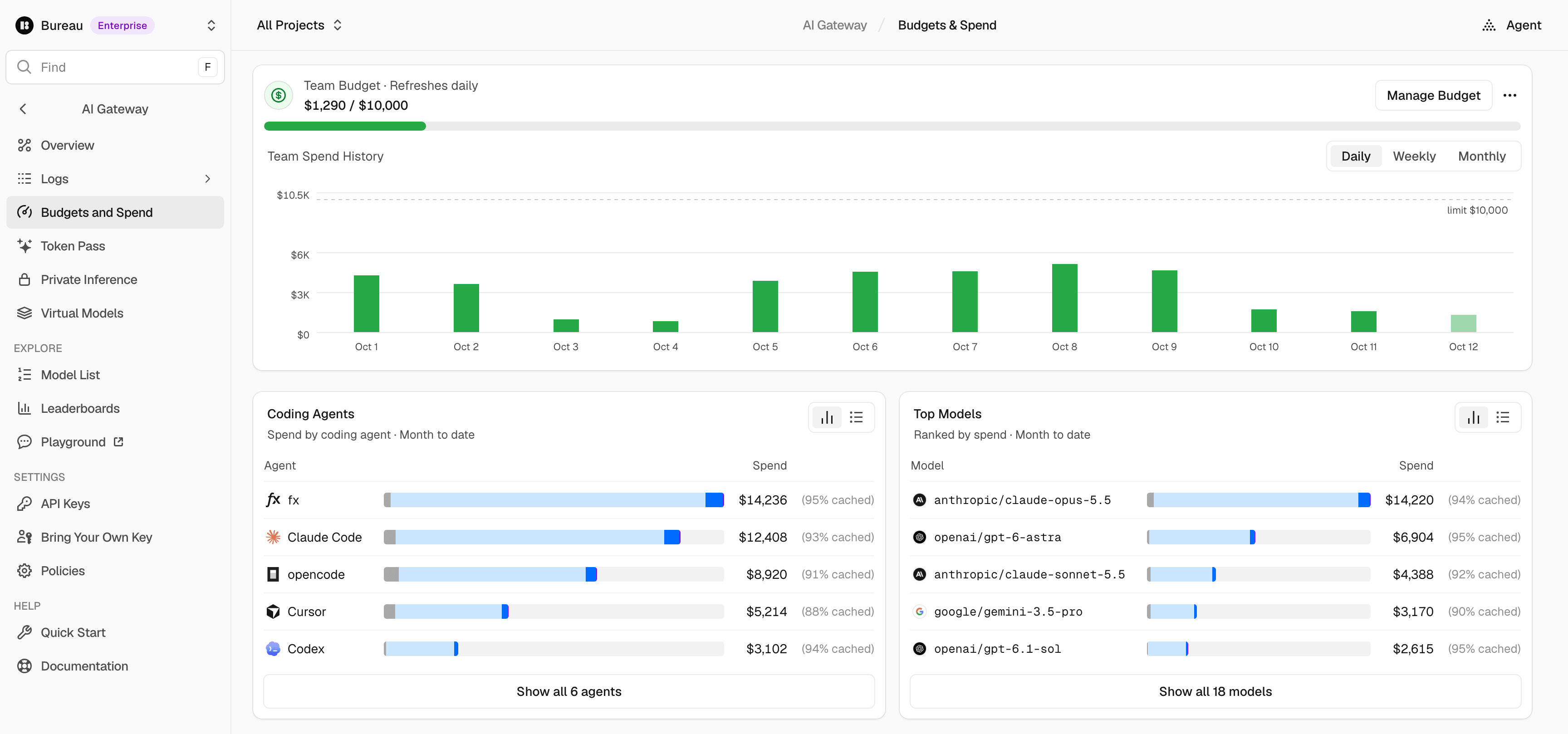The image size is (1568, 734).
Task: Click the Playground chat bubble icon
Action: coord(24,442)
